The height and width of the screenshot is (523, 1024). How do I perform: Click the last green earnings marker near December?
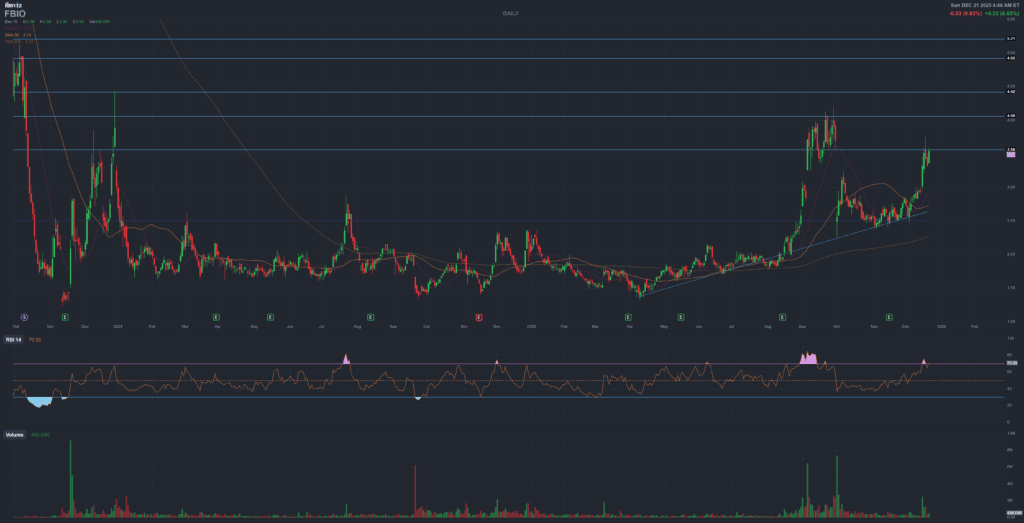[x=887, y=316]
